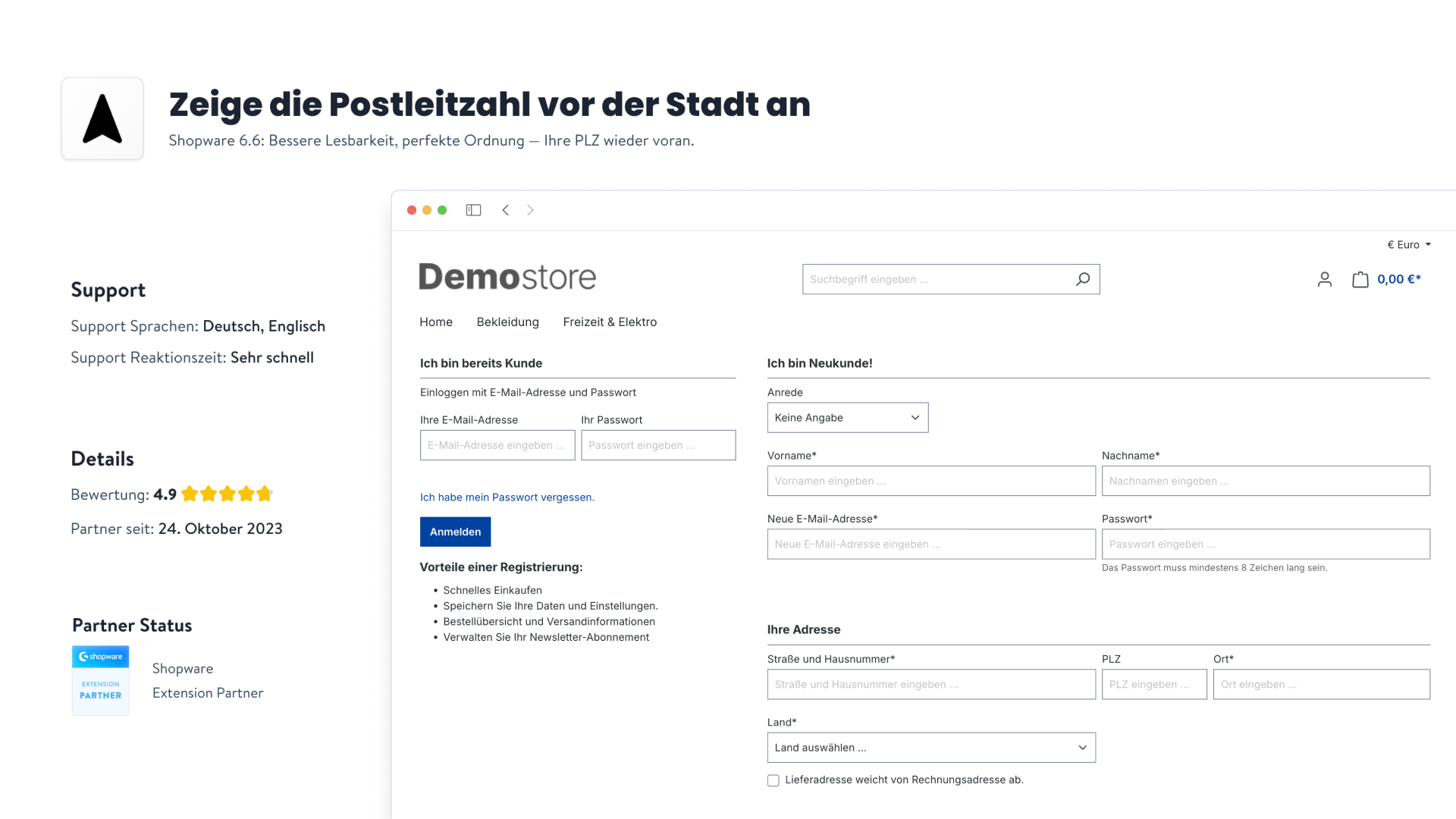Click 'Bestellübersicht und Versandinformationen' item
This screenshot has height=819, width=1456.
[x=549, y=621]
